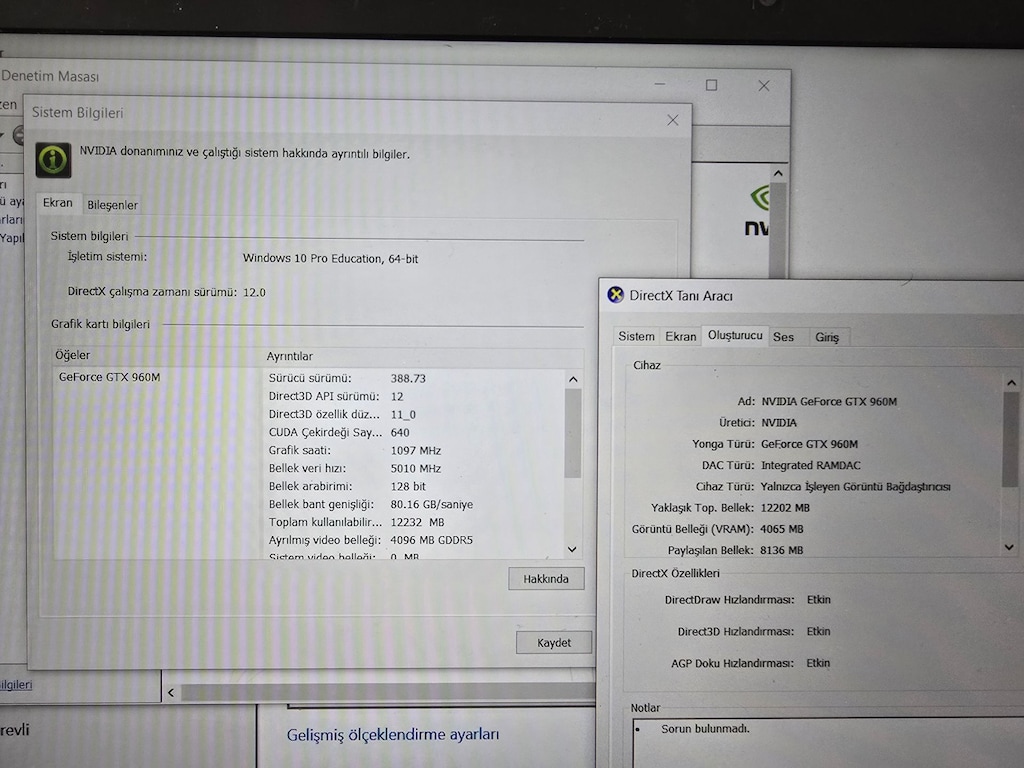Click Windows 10 Pro Education text
This screenshot has width=1024, height=768.
coord(330,259)
